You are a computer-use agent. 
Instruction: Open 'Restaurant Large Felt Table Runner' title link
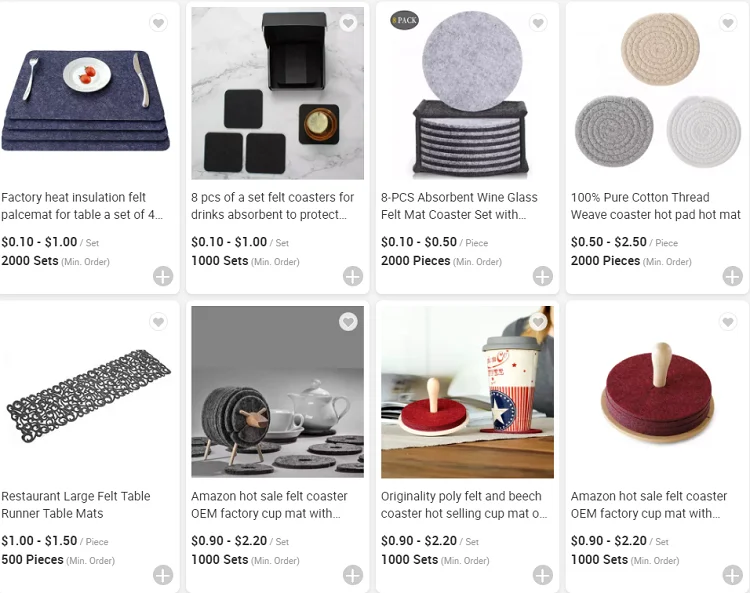point(76,505)
